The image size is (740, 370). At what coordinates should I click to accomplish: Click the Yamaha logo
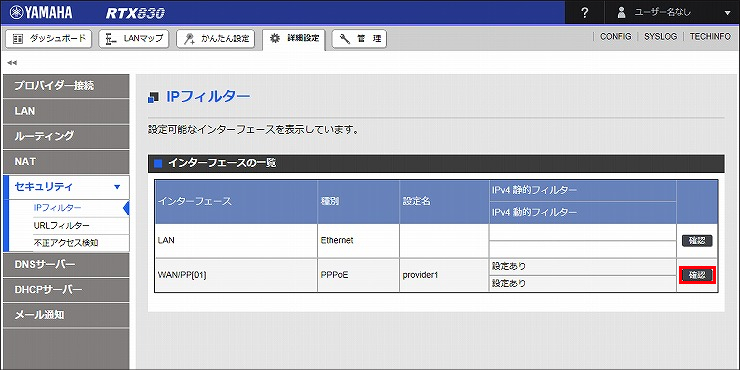(x=41, y=12)
